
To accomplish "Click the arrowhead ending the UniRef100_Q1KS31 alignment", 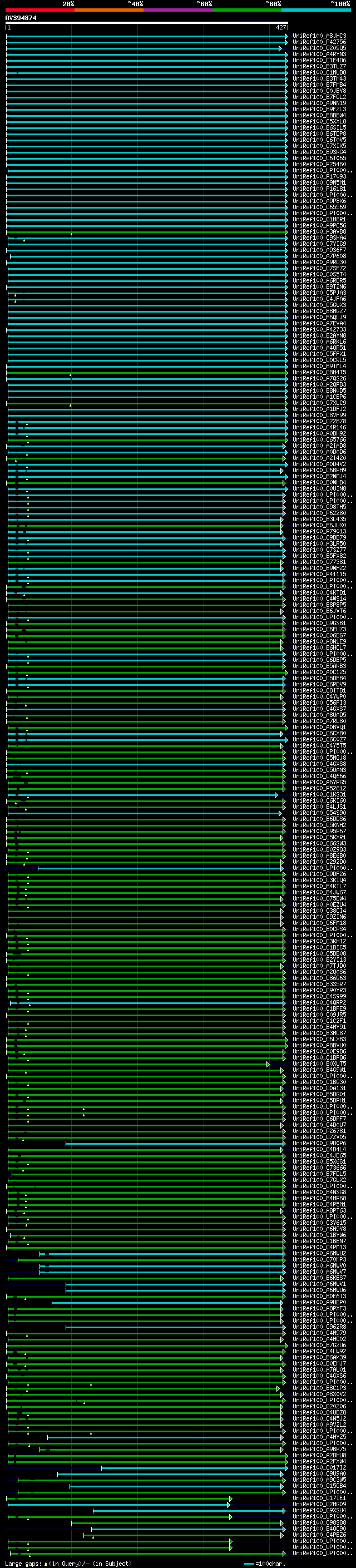I will click(276, 795).
